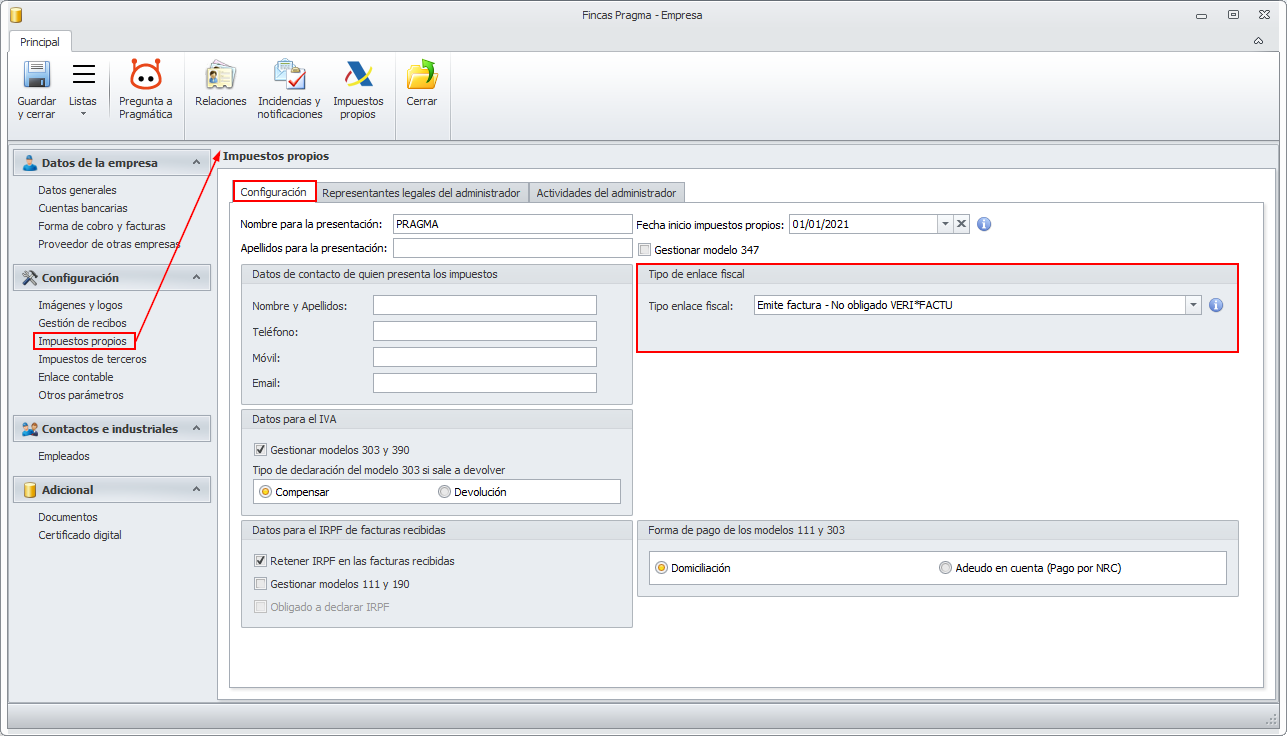Open Impuestos de terceros
Screen dimensions: 1287x736
[x=92, y=359]
